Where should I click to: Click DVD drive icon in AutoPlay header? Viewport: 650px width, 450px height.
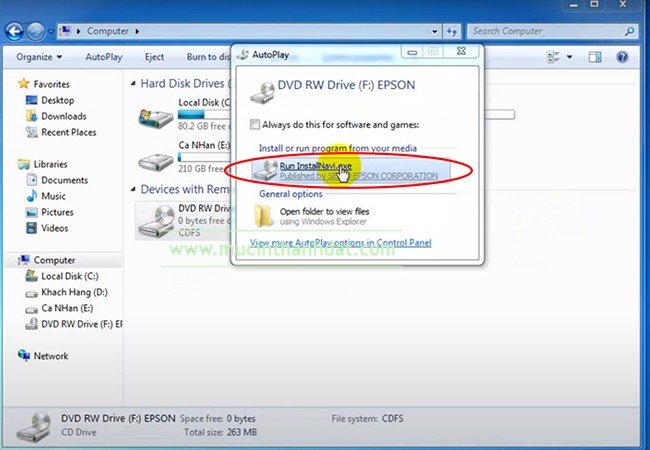point(262,92)
